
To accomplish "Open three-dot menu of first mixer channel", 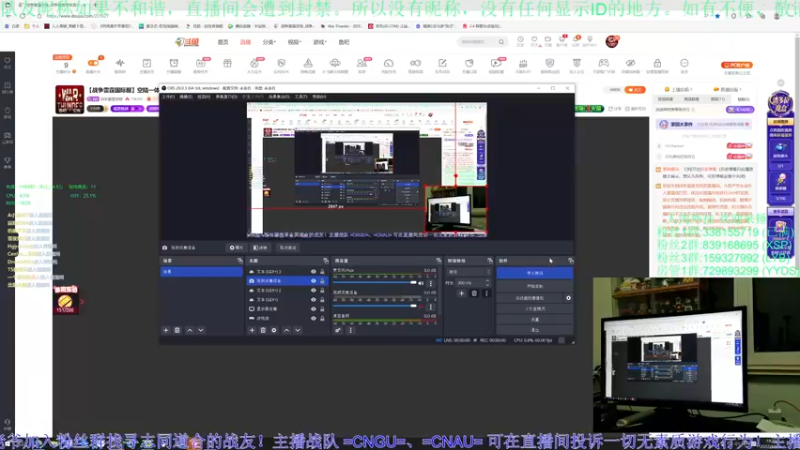I will tap(431, 283).
